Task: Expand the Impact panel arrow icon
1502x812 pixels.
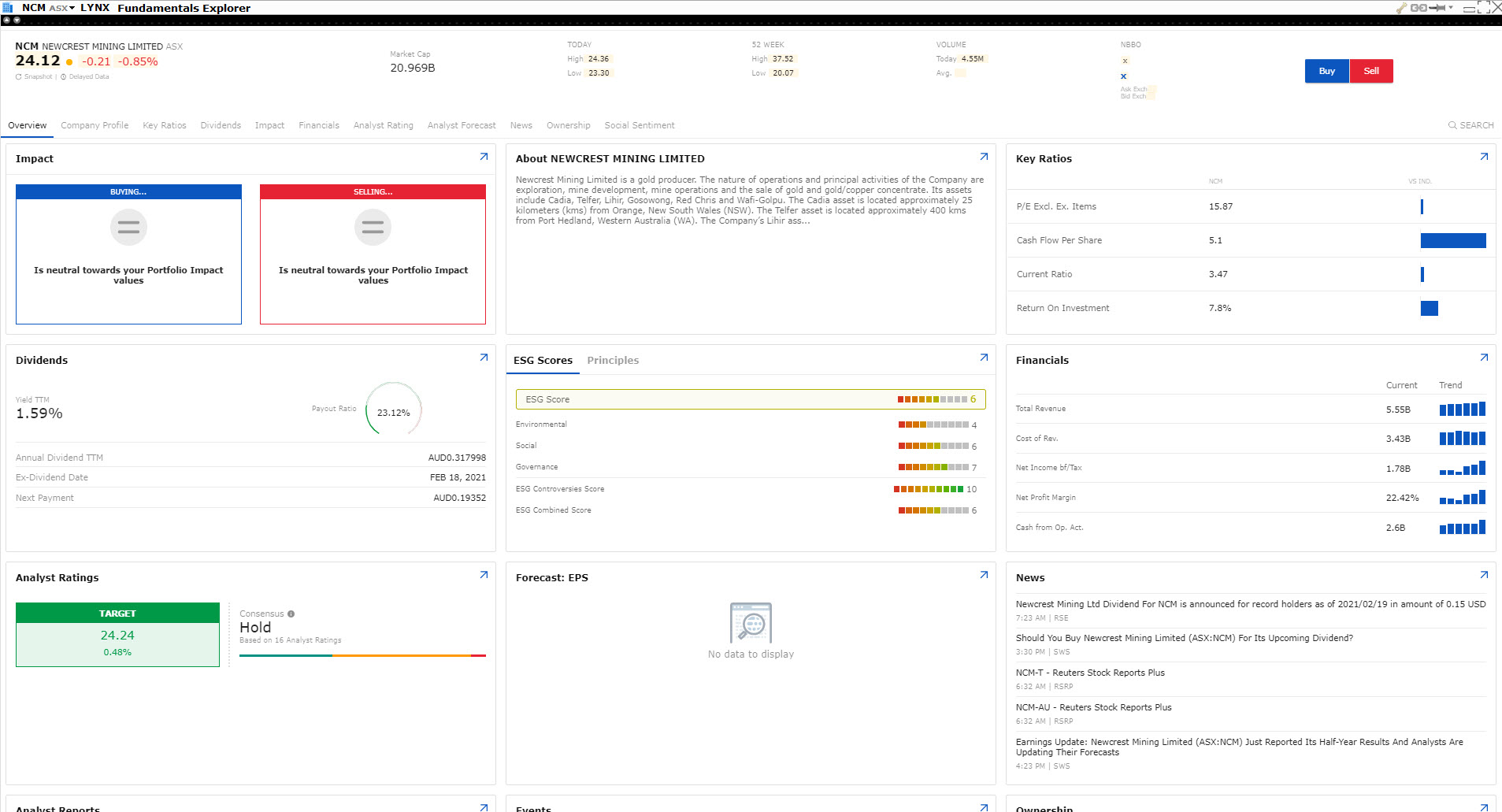Action: click(x=484, y=157)
